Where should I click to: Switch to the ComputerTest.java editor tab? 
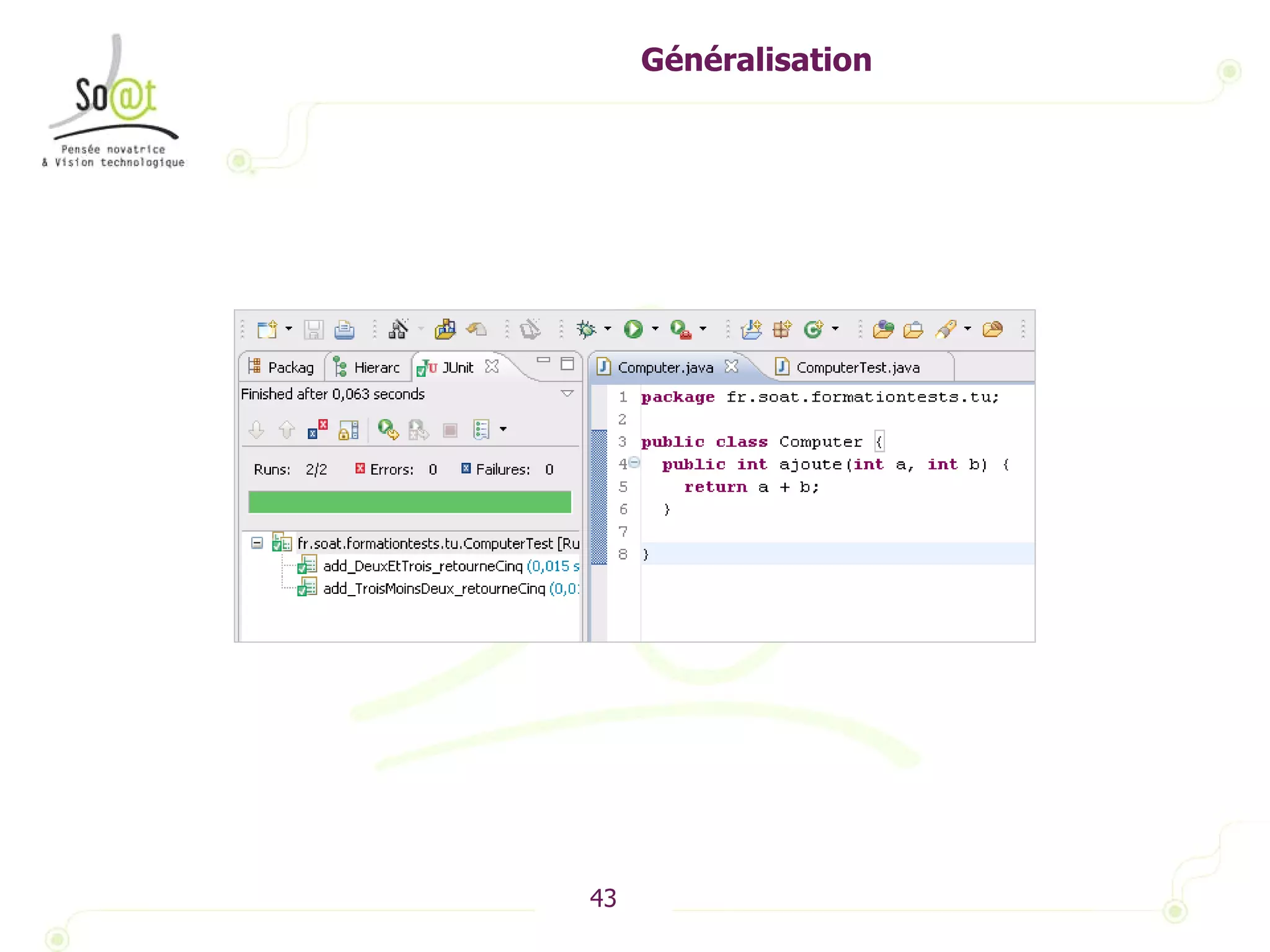coord(858,368)
